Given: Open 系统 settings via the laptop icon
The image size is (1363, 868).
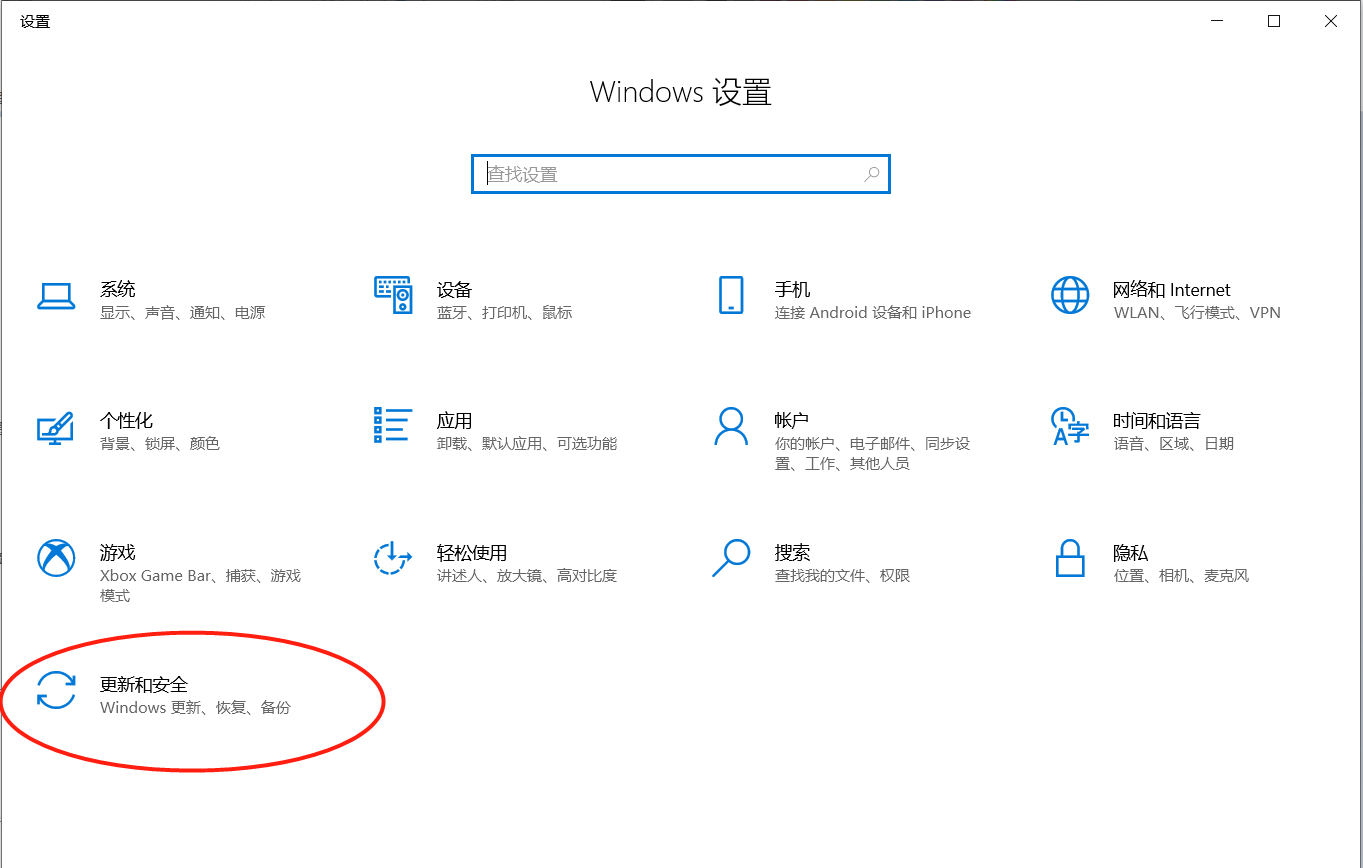Looking at the screenshot, I should tap(57, 297).
